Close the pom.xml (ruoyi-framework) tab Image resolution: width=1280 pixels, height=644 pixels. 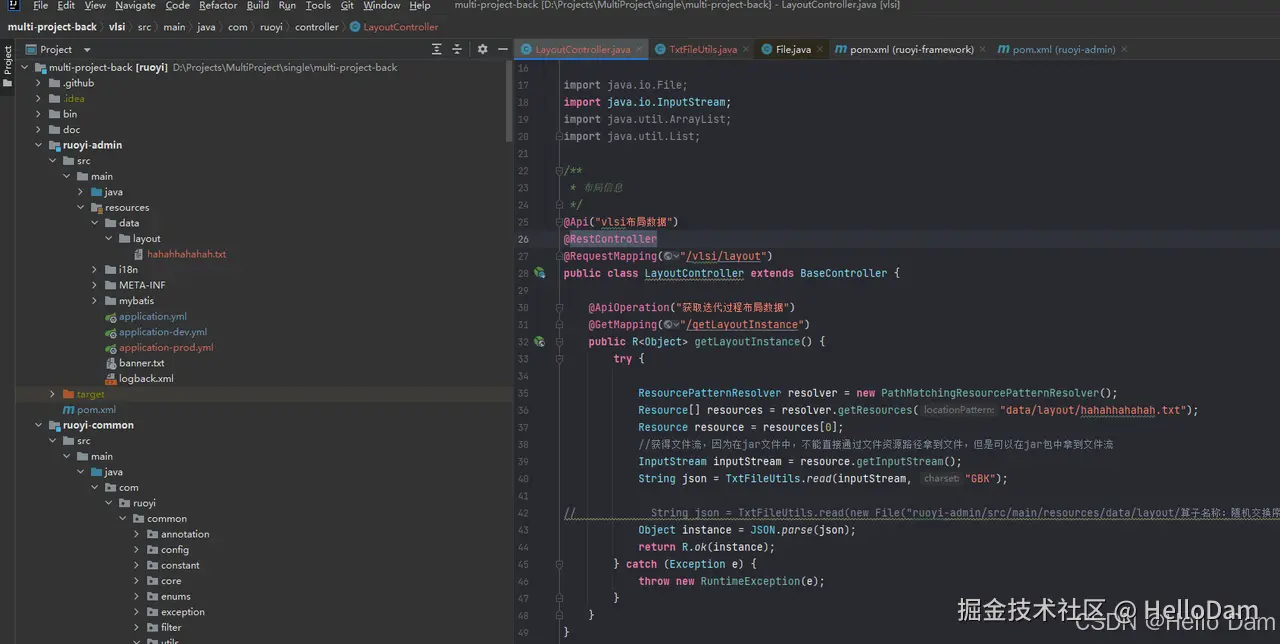[983, 49]
